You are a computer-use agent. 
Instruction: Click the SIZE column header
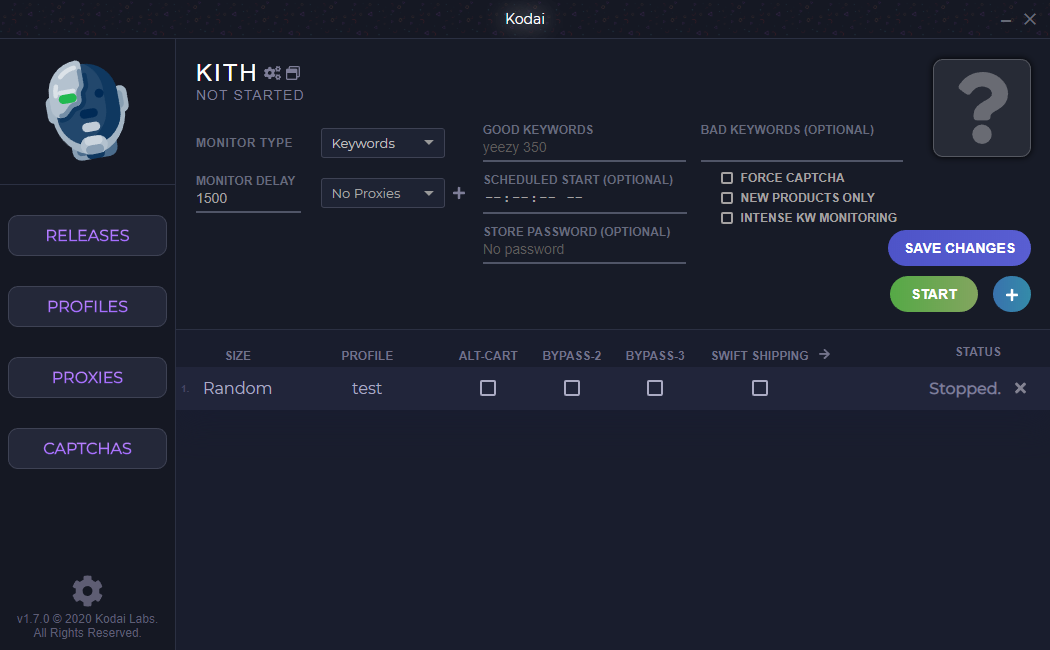(x=238, y=356)
